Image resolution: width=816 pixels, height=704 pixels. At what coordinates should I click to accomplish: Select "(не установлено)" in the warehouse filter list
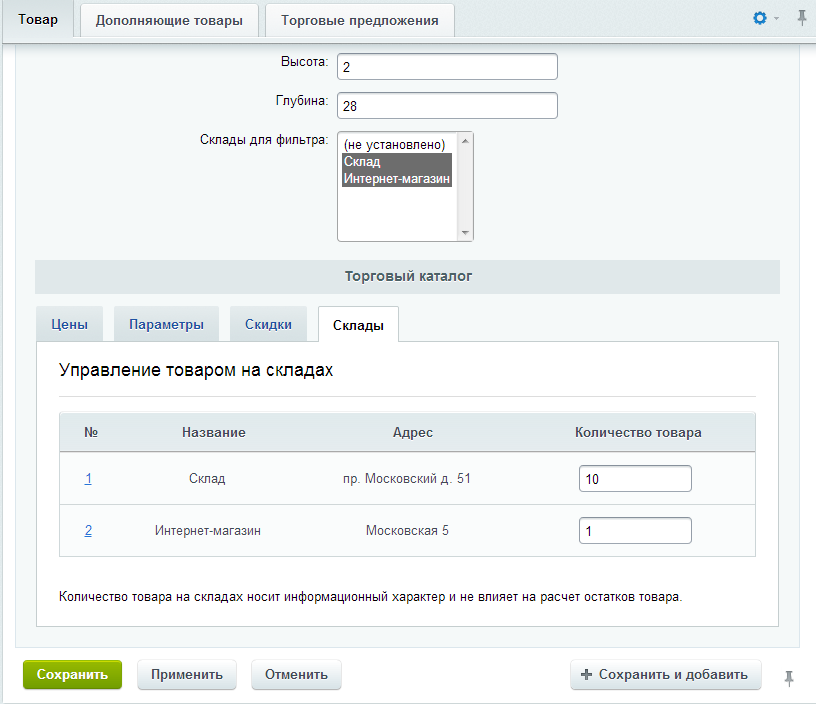393,145
